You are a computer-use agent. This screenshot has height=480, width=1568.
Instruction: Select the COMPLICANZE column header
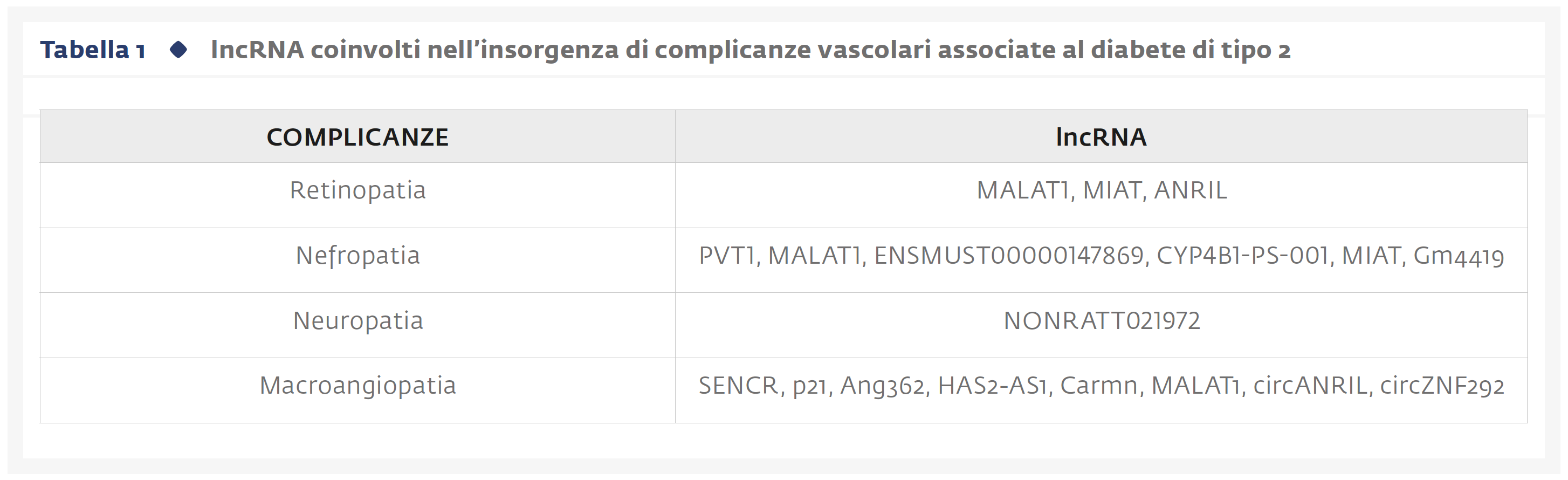pyautogui.click(x=357, y=137)
